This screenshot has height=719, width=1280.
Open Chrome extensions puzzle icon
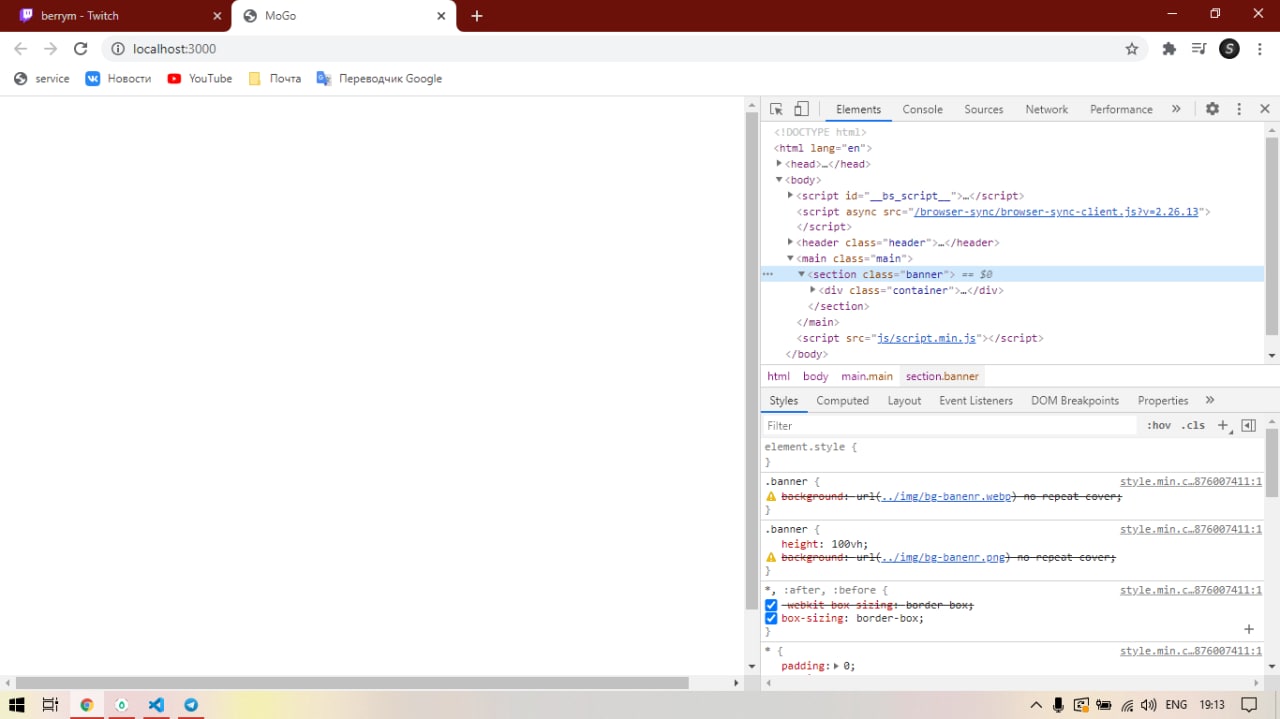(x=1169, y=49)
